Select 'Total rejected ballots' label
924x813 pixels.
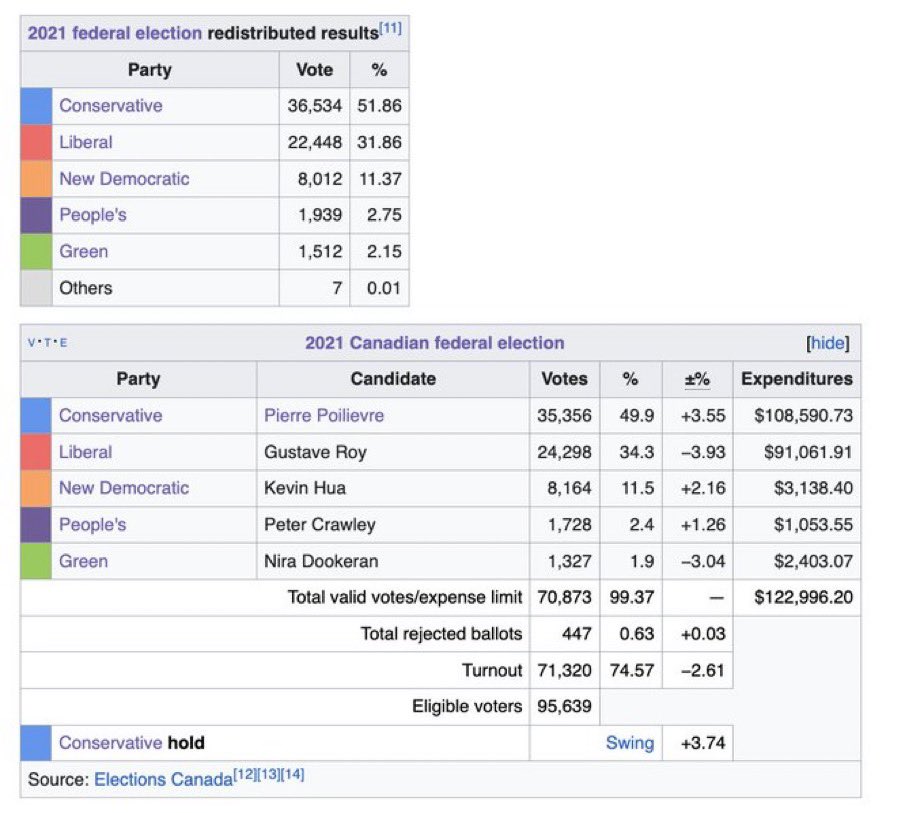pos(441,634)
